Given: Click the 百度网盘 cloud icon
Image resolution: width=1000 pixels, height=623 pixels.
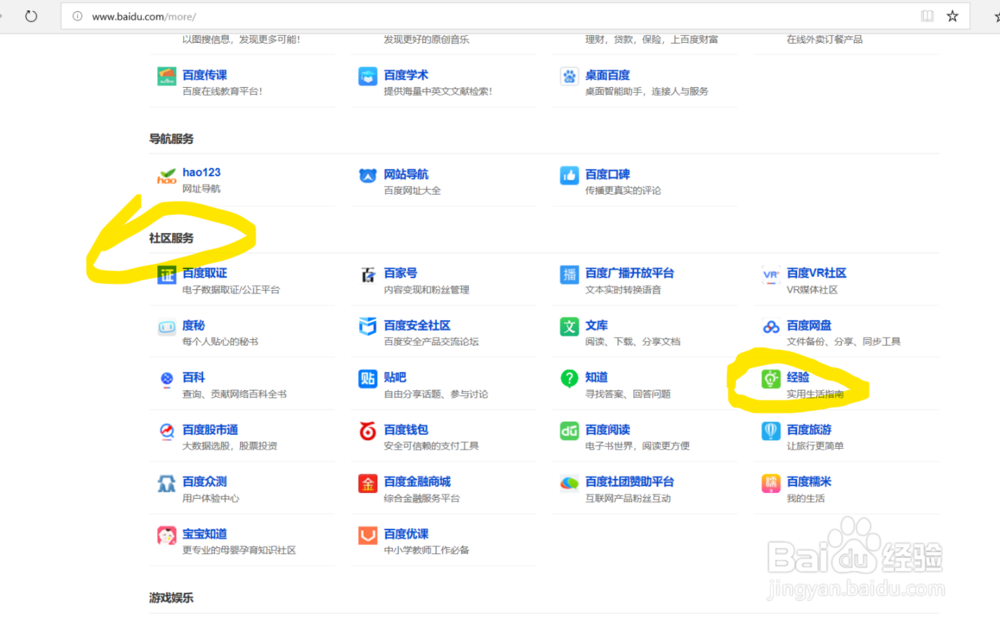Looking at the screenshot, I should [x=770, y=327].
